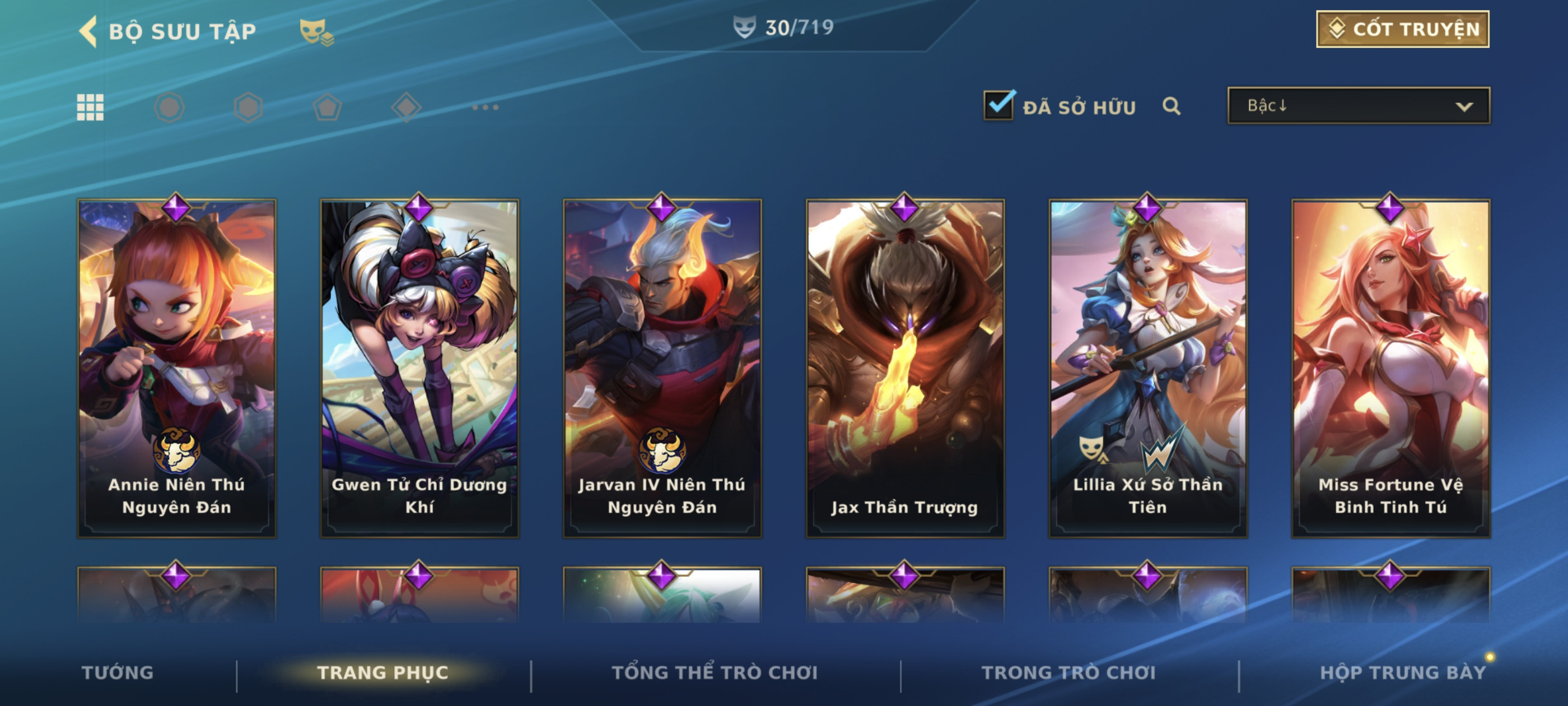Filter by the octagon rarity icon
This screenshot has width=1568, height=706.
click(169, 107)
